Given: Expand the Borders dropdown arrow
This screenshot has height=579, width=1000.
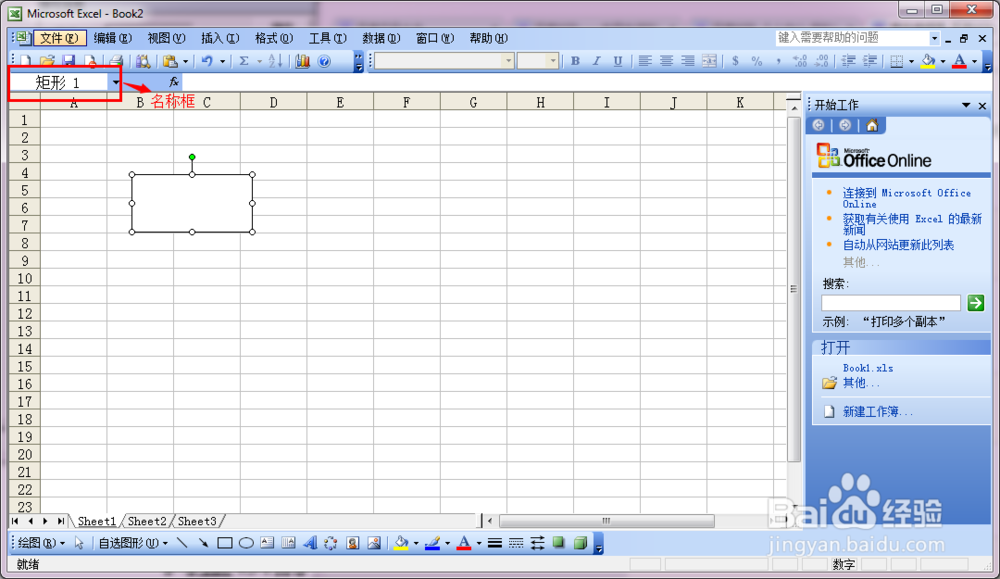Looking at the screenshot, I should coord(911,61).
